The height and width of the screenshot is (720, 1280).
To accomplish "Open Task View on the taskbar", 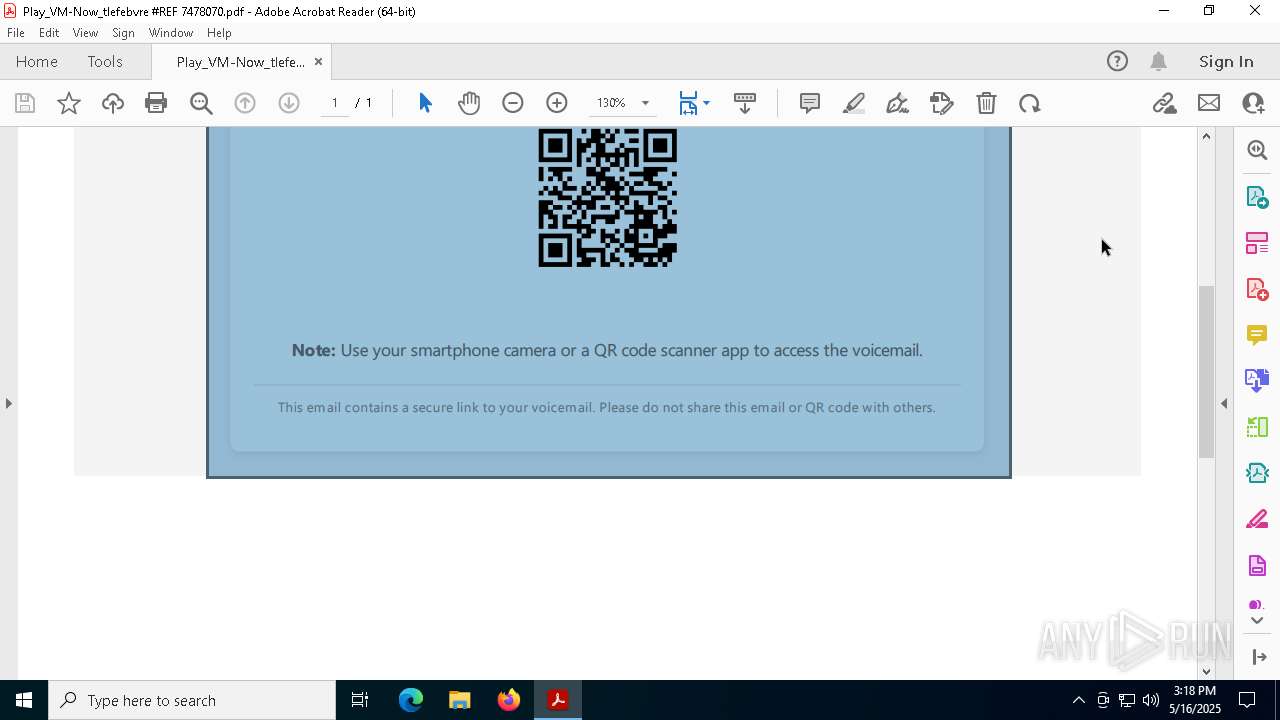I will point(360,700).
